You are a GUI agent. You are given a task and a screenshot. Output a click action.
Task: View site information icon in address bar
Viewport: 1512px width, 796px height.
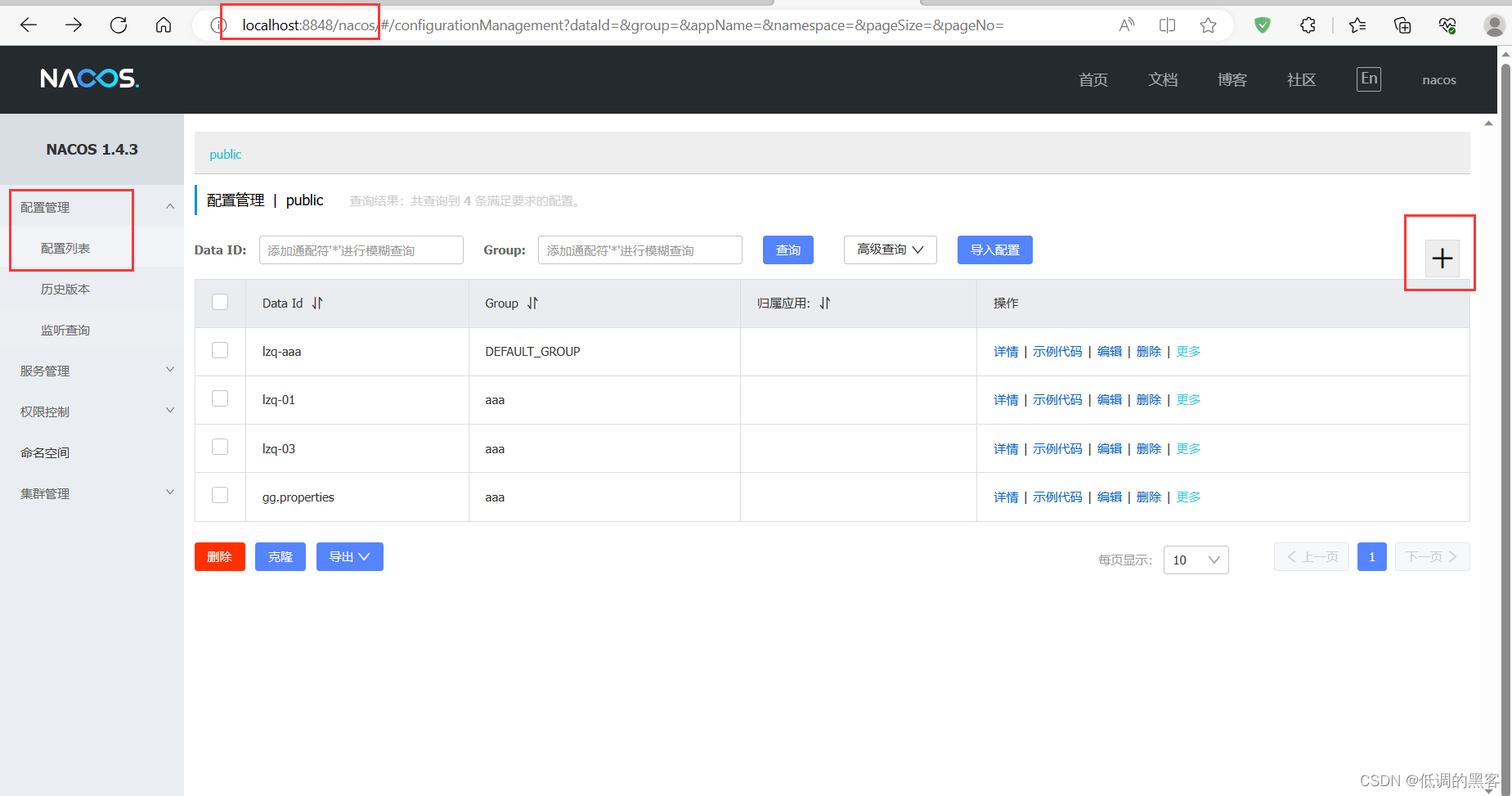click(218, 25)
